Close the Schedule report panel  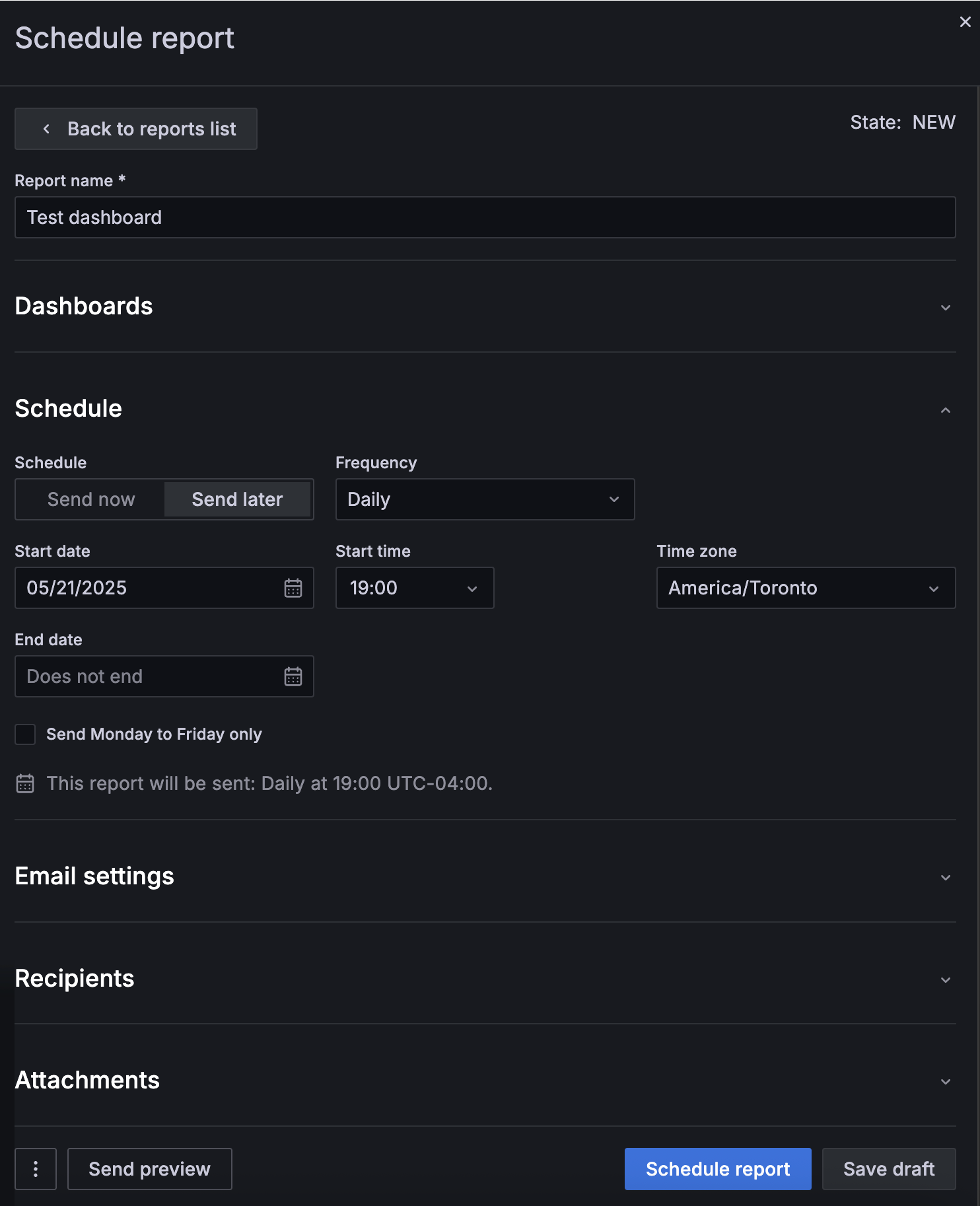tap(965, 22)
